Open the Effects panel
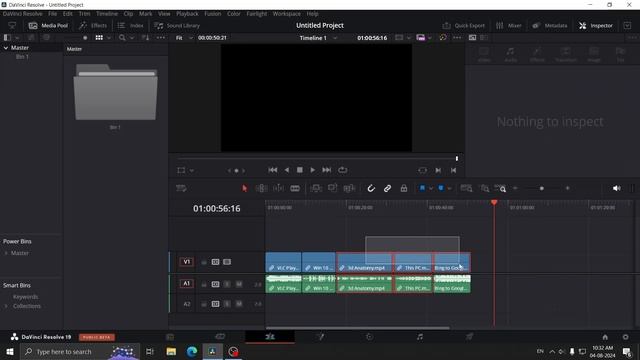Image resolution: width=640 pixels, height=360 pixels. point(93,25)
